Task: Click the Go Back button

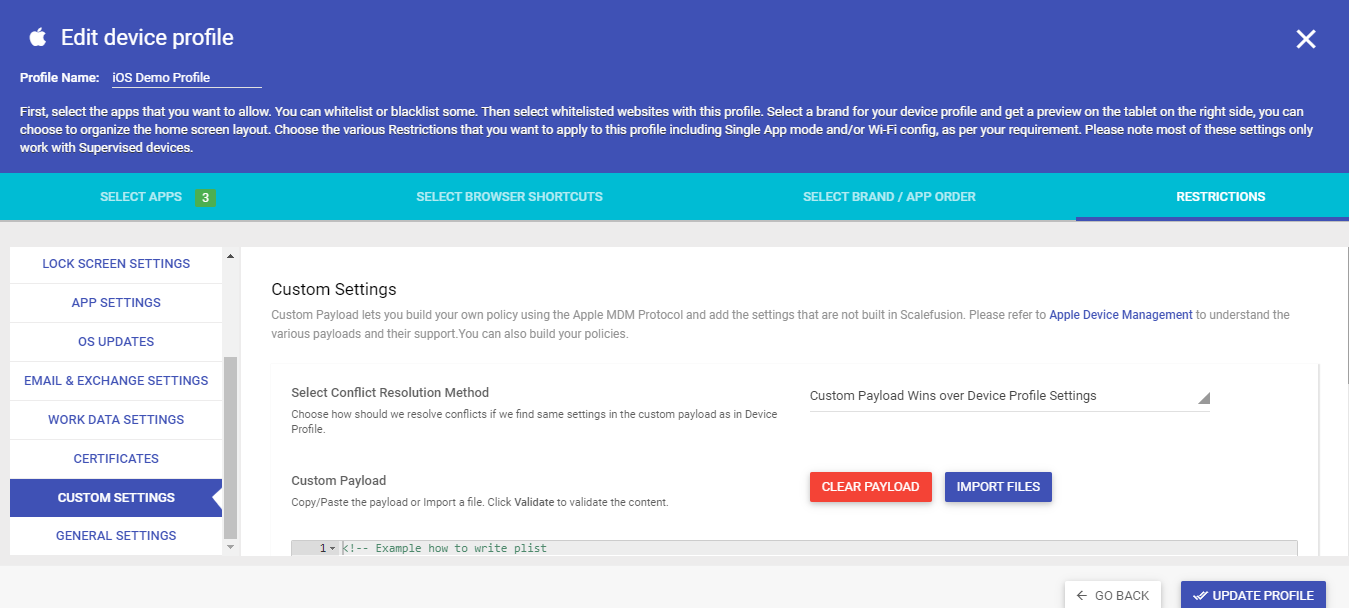Action: (x=1112, y=595)
